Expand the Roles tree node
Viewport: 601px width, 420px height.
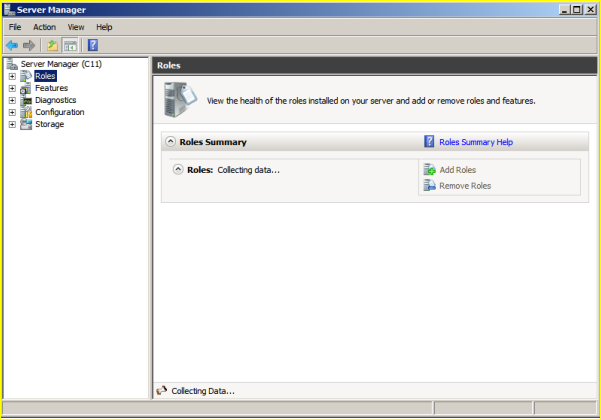[x=12, y=76]
